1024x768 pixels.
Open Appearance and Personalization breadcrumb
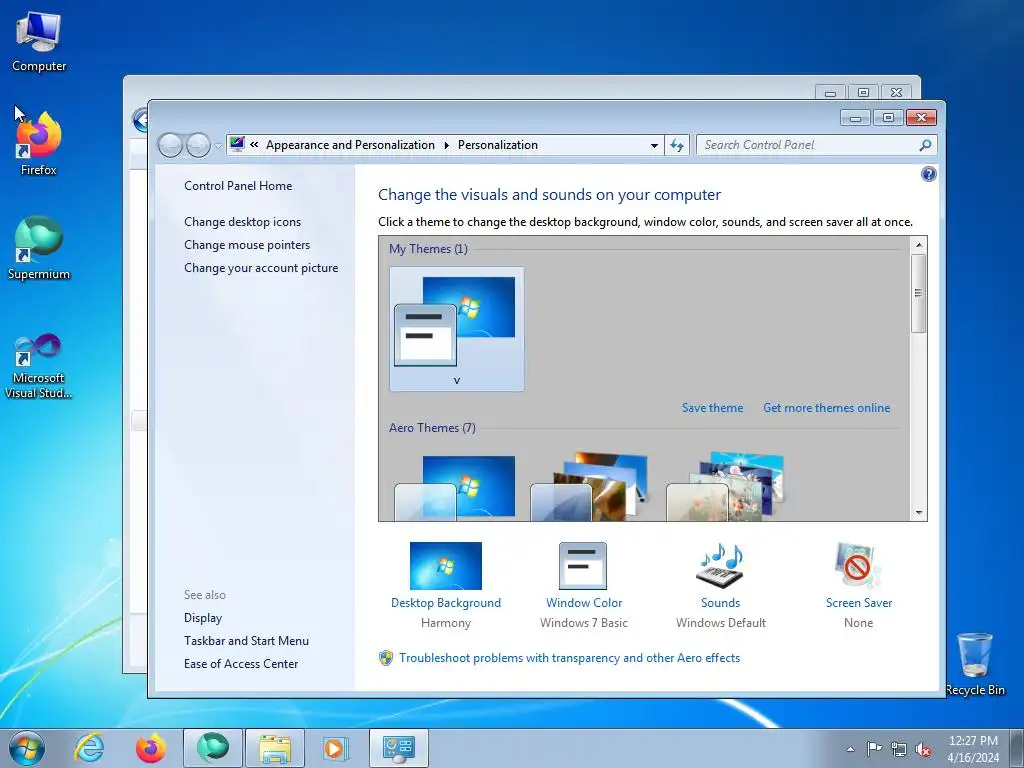pyautogui.click(x=350, y=145)
